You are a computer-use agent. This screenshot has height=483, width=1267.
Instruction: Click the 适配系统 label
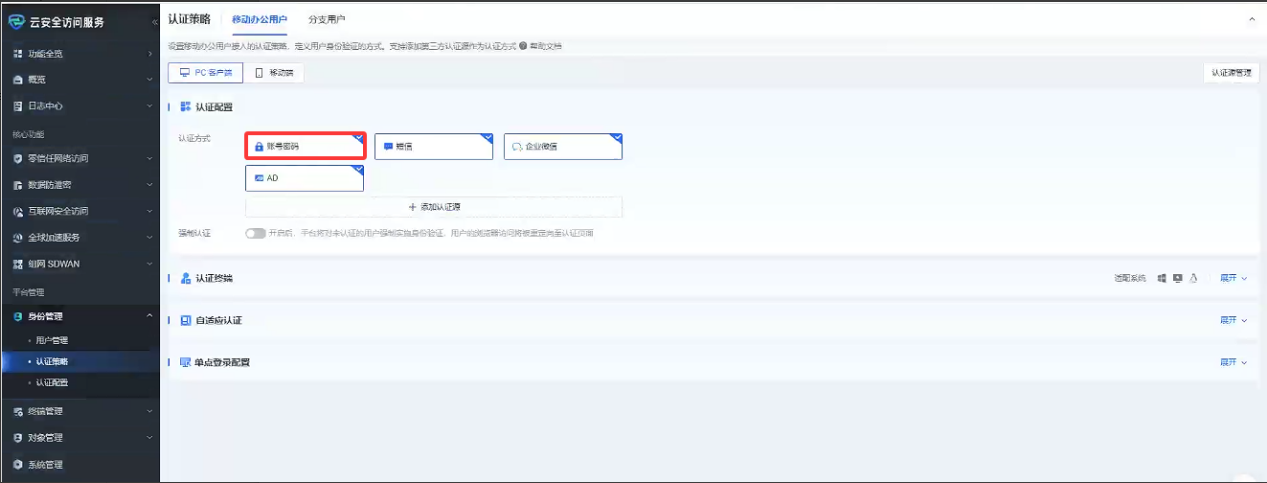1131,278
